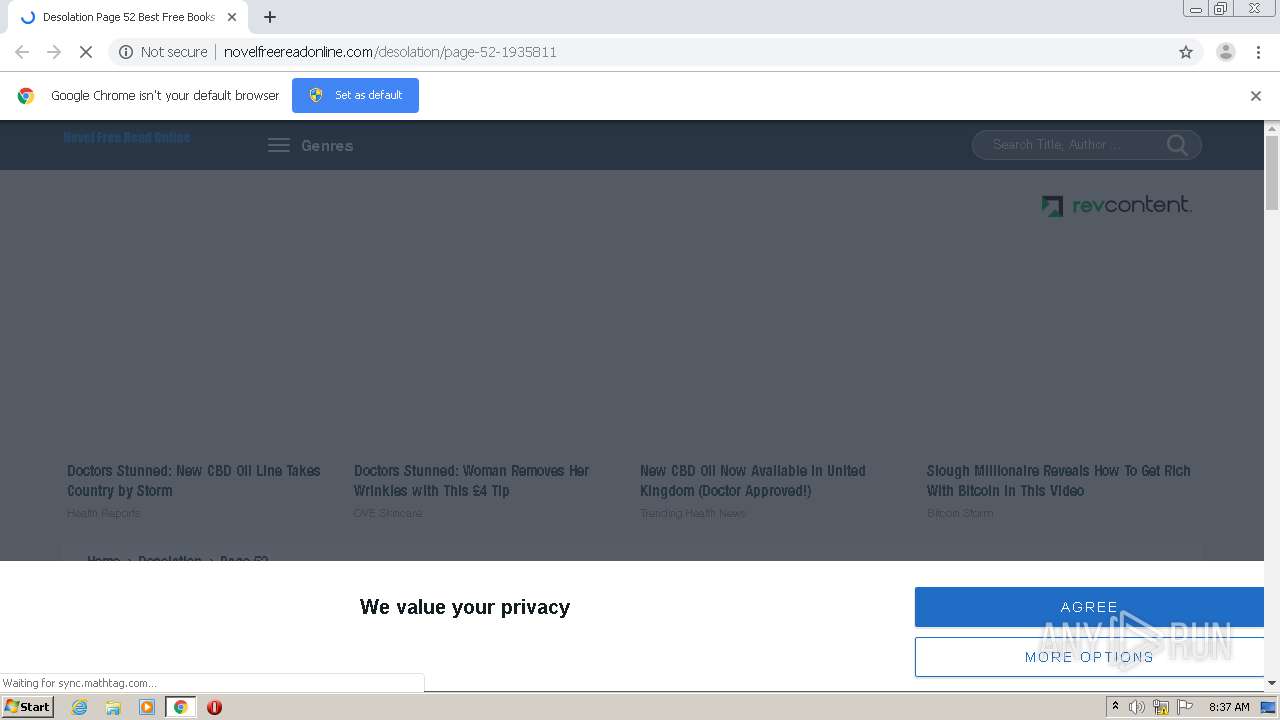The height and width of the screenshot is (720, 1280).
Task: Open the Chrome profile avatar menu
Action: coord(1225,52)
